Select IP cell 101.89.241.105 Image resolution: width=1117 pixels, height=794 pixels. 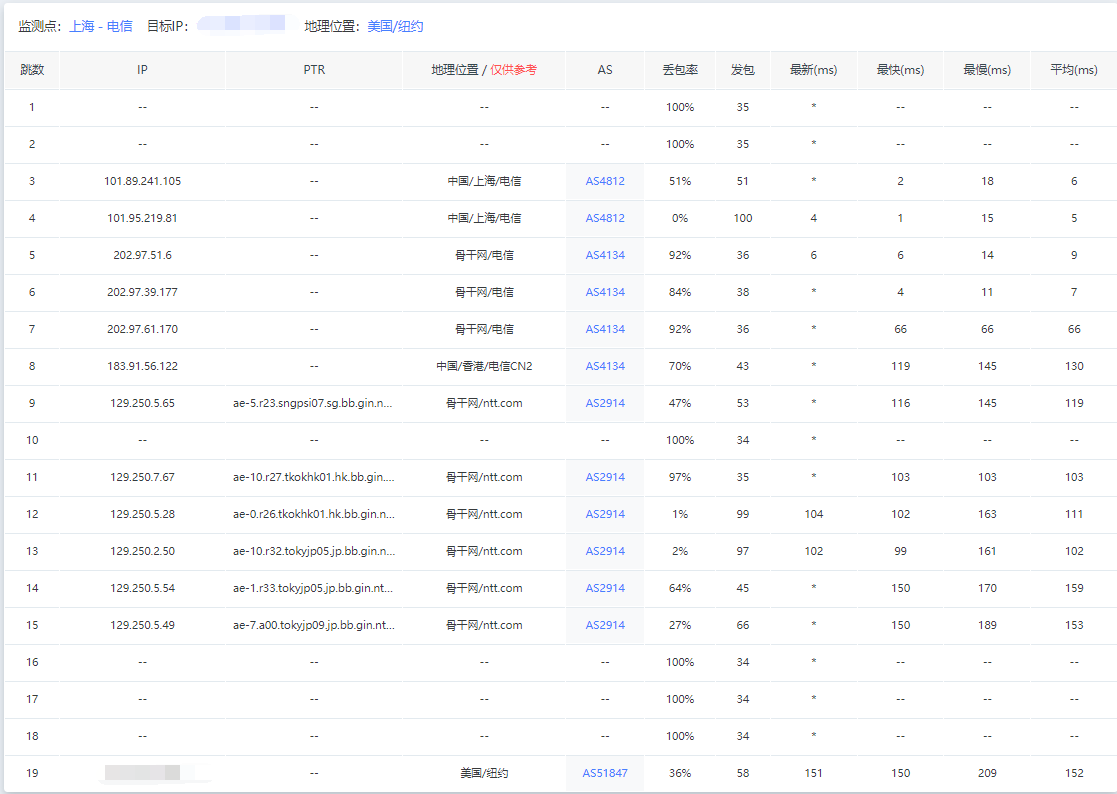coord(142,181)
